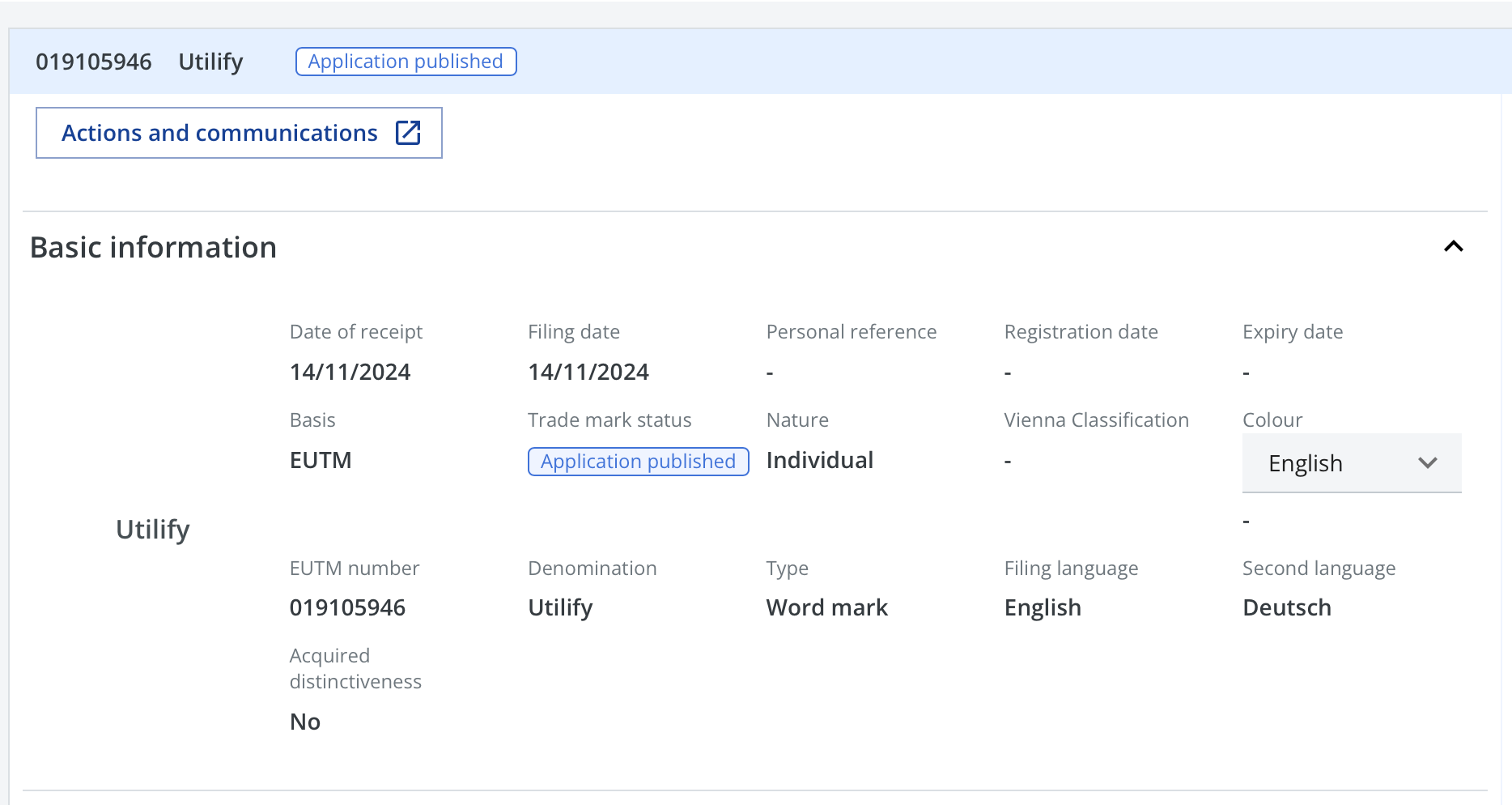Collapse the Basic information section
The width and height of the screenshot is (1512, 805).
click(1453, 247)
